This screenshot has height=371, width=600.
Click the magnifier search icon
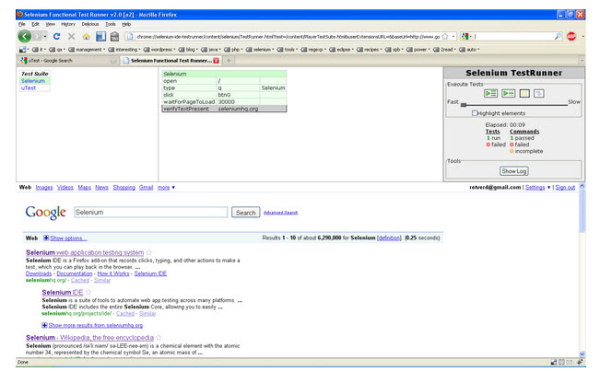tap(558, 36)
